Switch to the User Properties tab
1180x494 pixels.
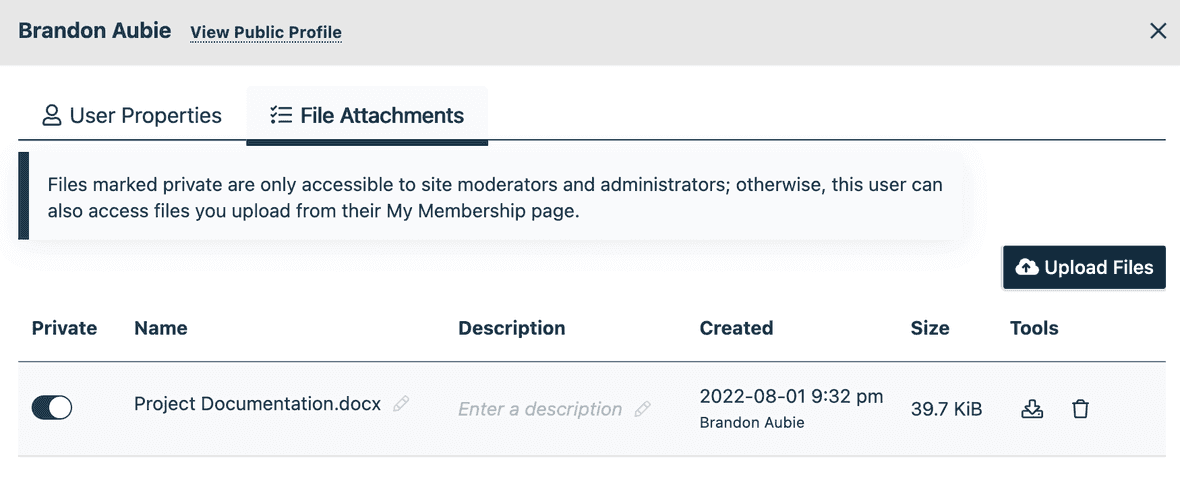(x=132, y=116)
